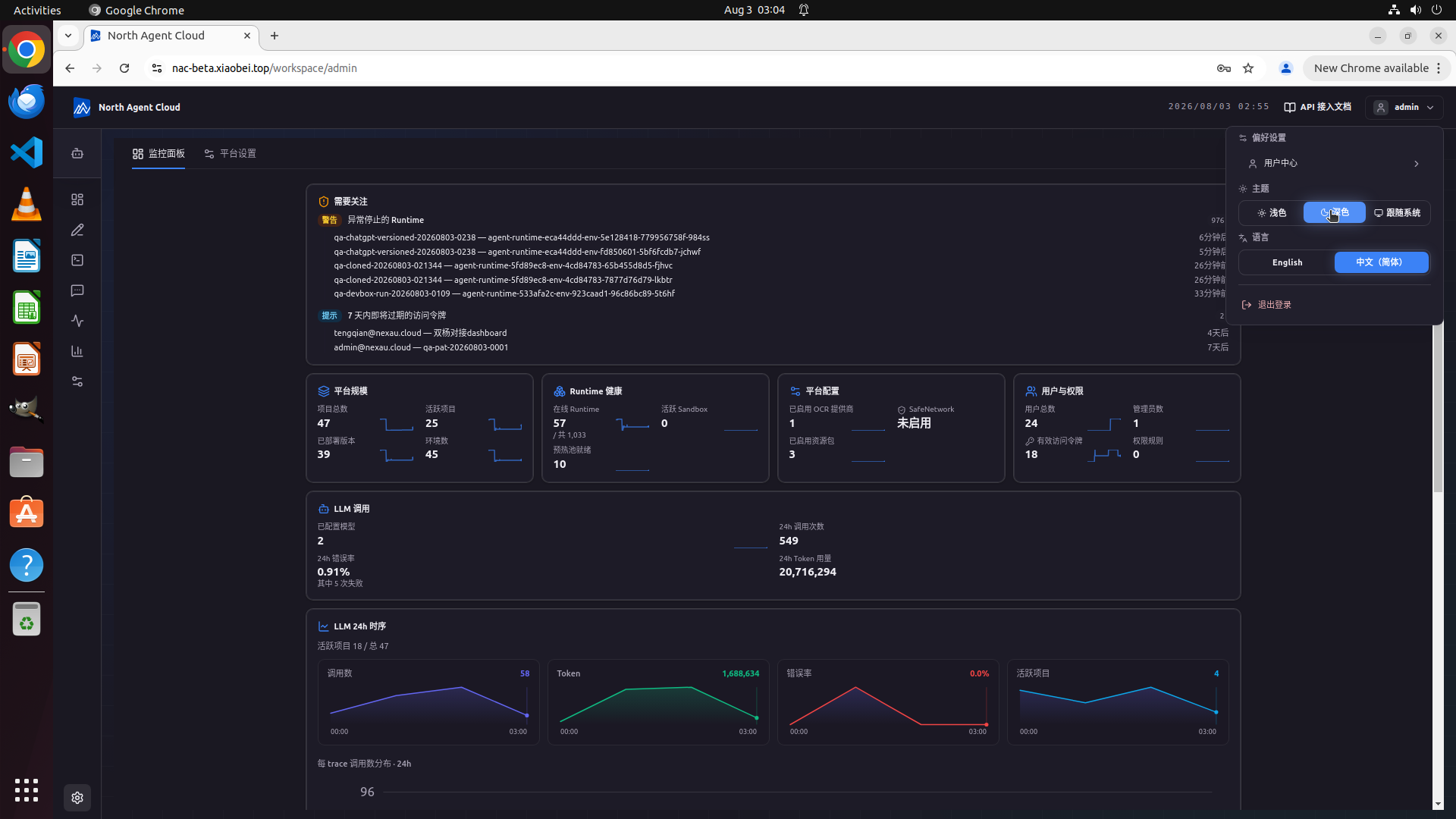Open the Files manager from the dock
The width and height of the screenshot is (1456, 819).
click(27, 462)
